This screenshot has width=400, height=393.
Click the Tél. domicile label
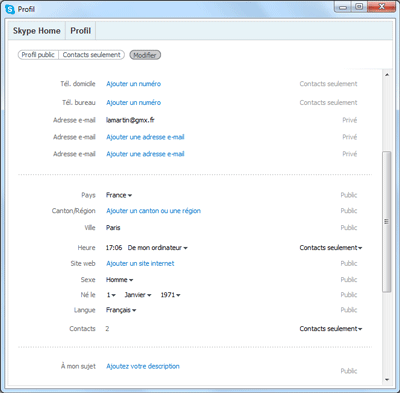(x=78, y=84)
